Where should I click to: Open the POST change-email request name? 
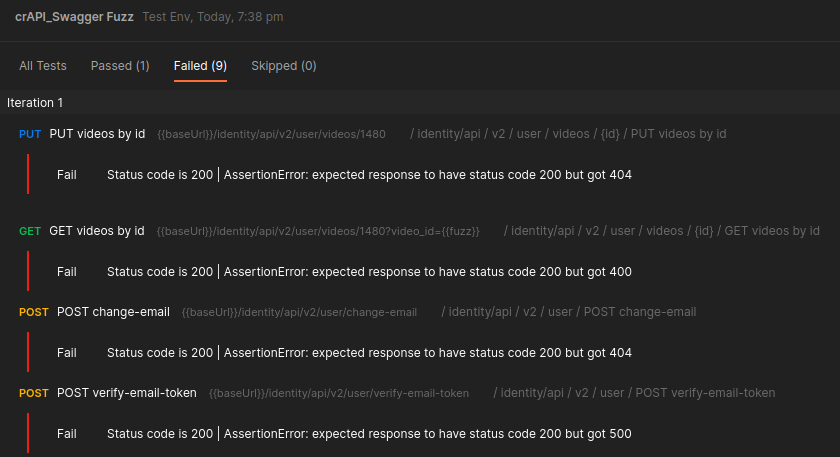(113, 312)
